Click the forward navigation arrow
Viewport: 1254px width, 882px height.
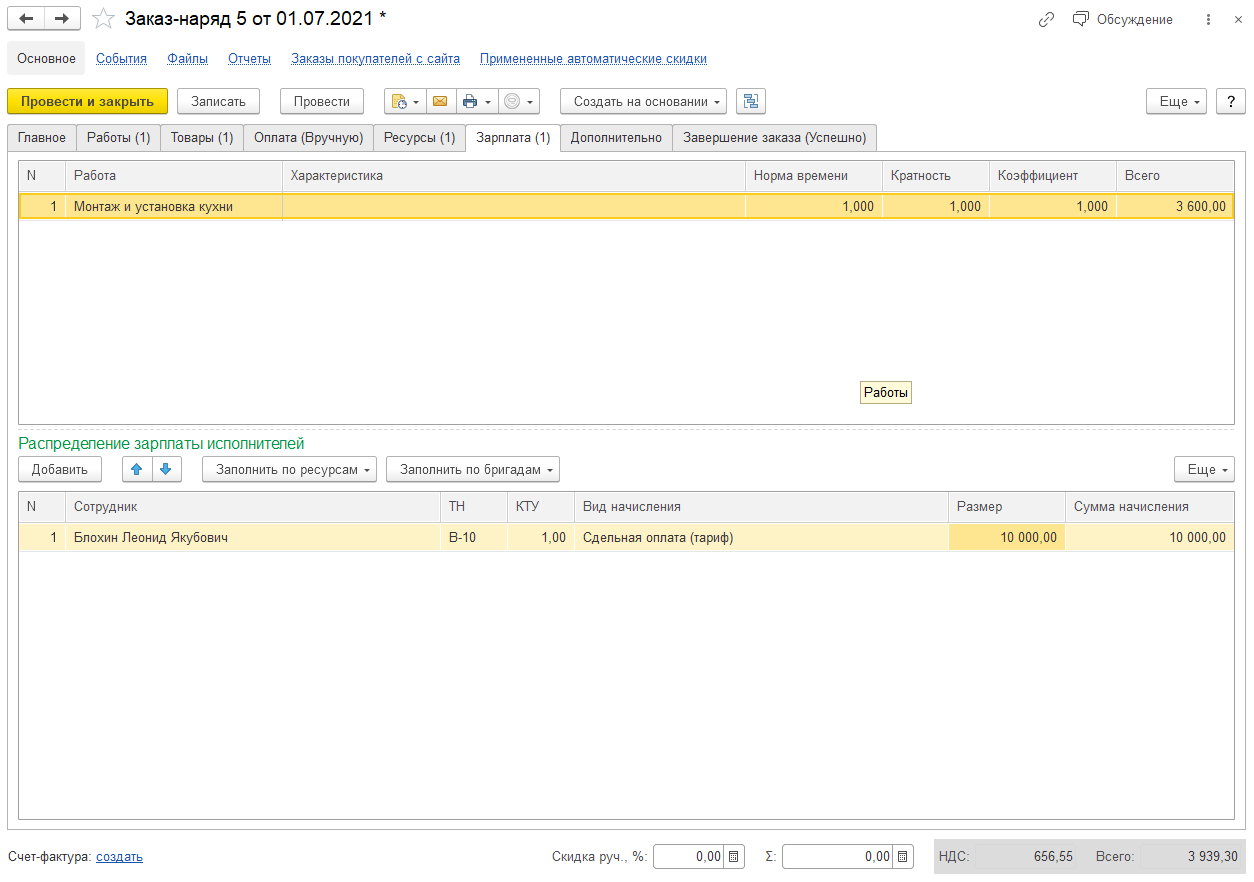pos(62,19)
